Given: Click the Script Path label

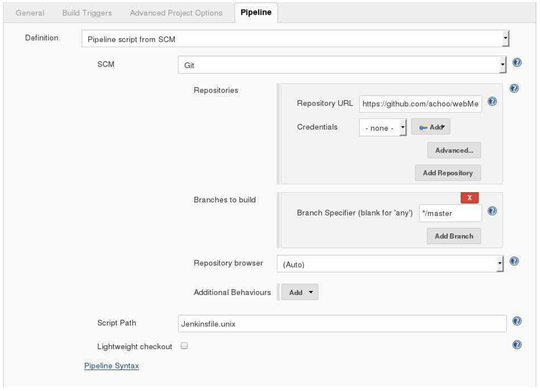Looking at the screenshot, I should click(x=116, y=323).
